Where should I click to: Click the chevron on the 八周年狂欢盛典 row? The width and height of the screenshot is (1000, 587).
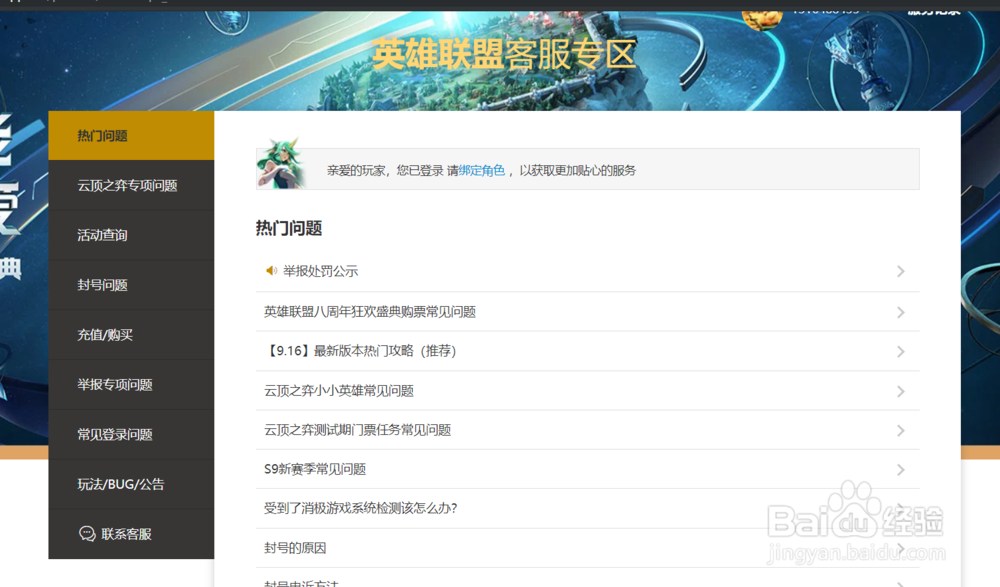(901, 312)
